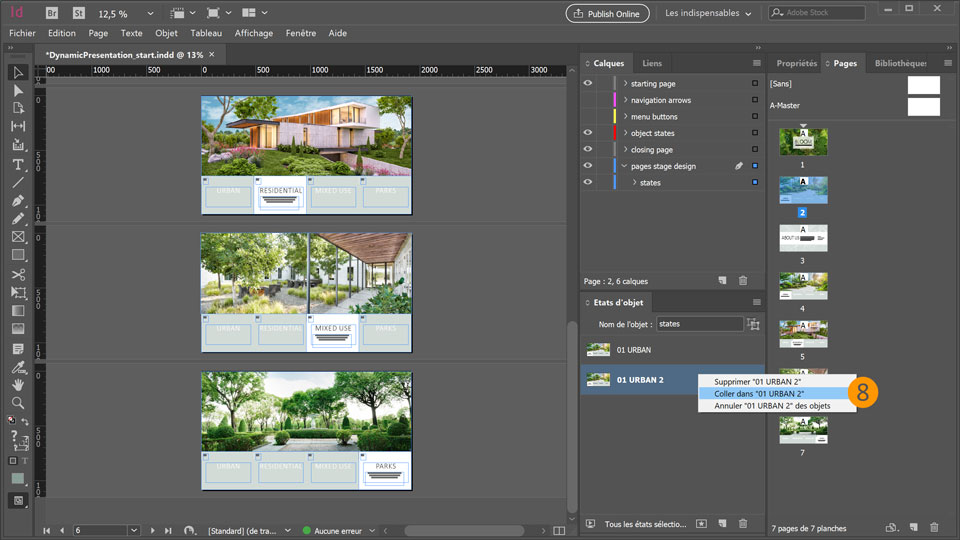Click the horizontal scrollbar of document
Screen dimensions: 960x540
(x=464, y=530)
